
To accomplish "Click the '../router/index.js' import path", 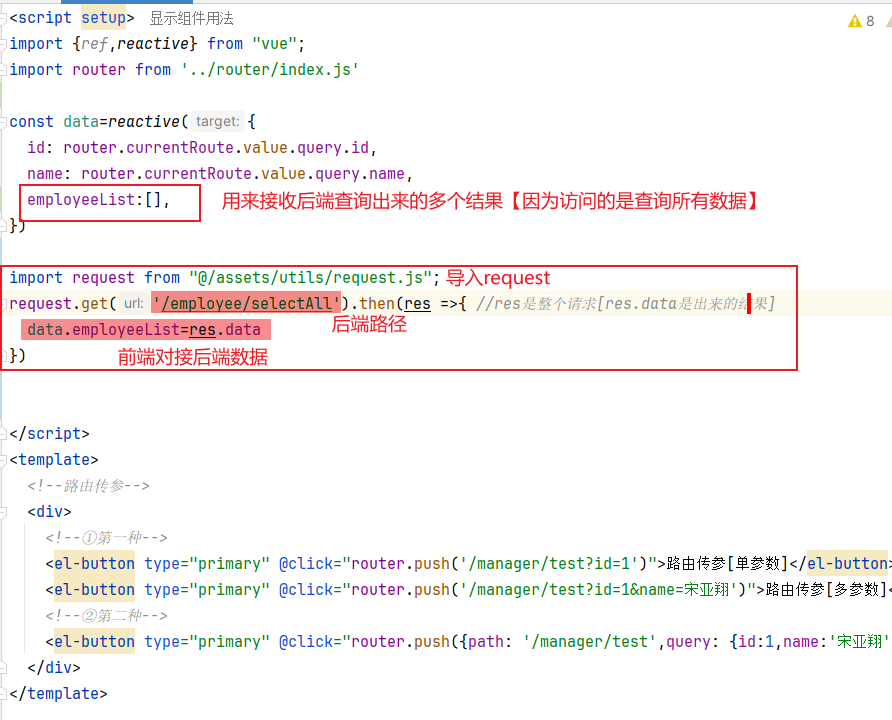I will point(270,70).
